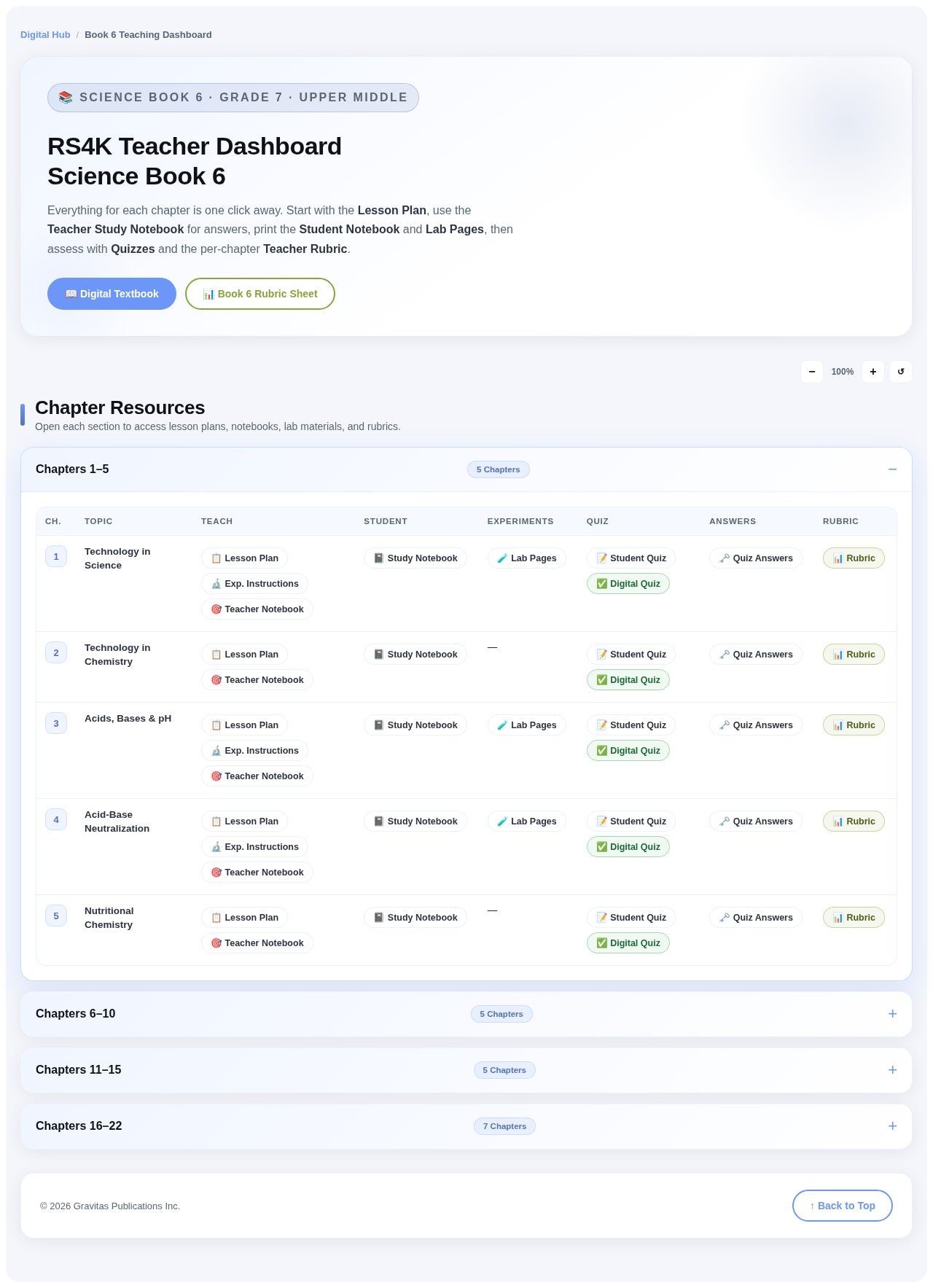Launch Digital Quiz for Technology in Science
Screen dimensions: 933x1288
coord(628,584)
